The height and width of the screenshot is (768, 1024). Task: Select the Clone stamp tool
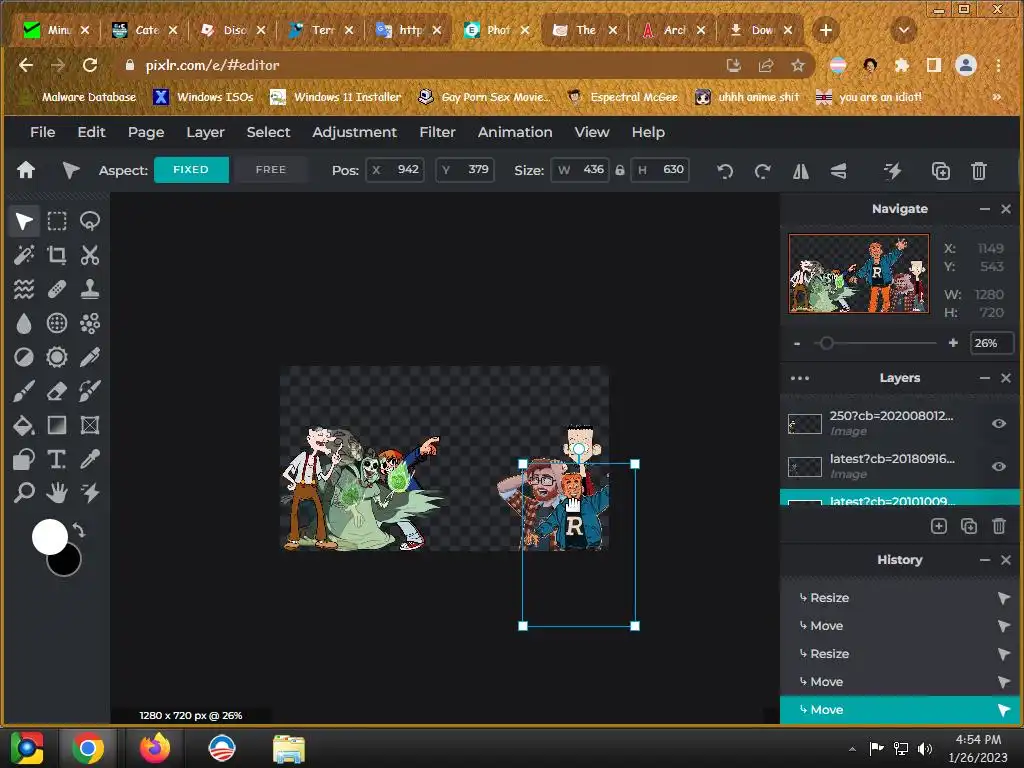[90, 289]
